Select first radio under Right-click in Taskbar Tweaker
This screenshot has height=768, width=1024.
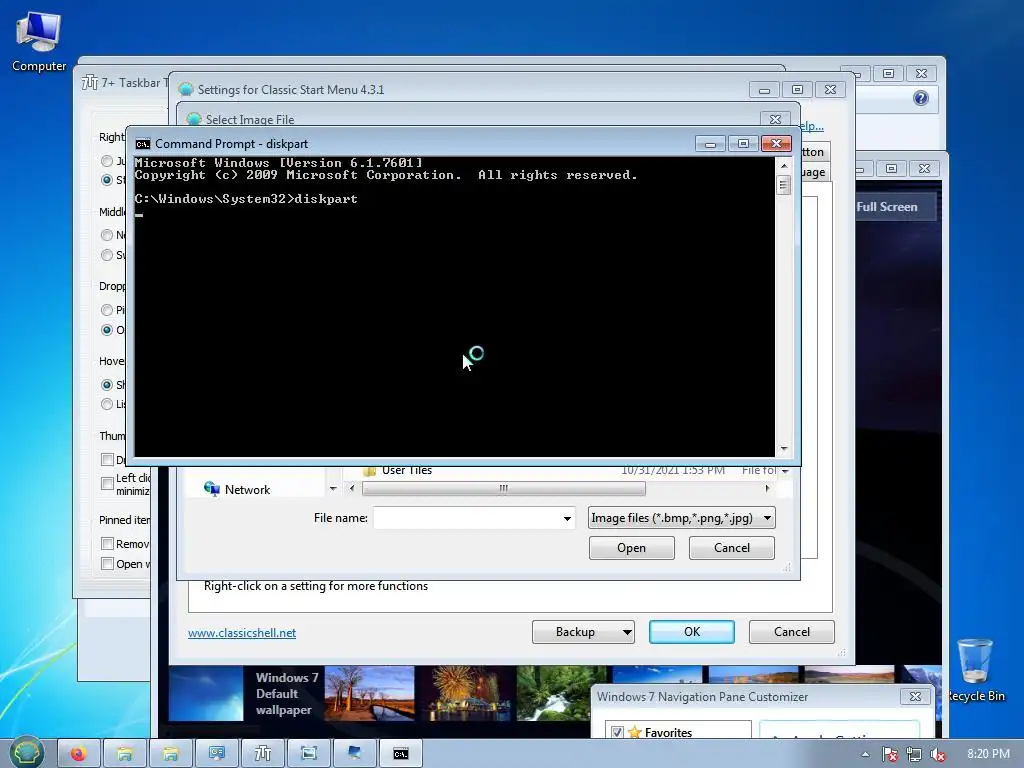107,161
